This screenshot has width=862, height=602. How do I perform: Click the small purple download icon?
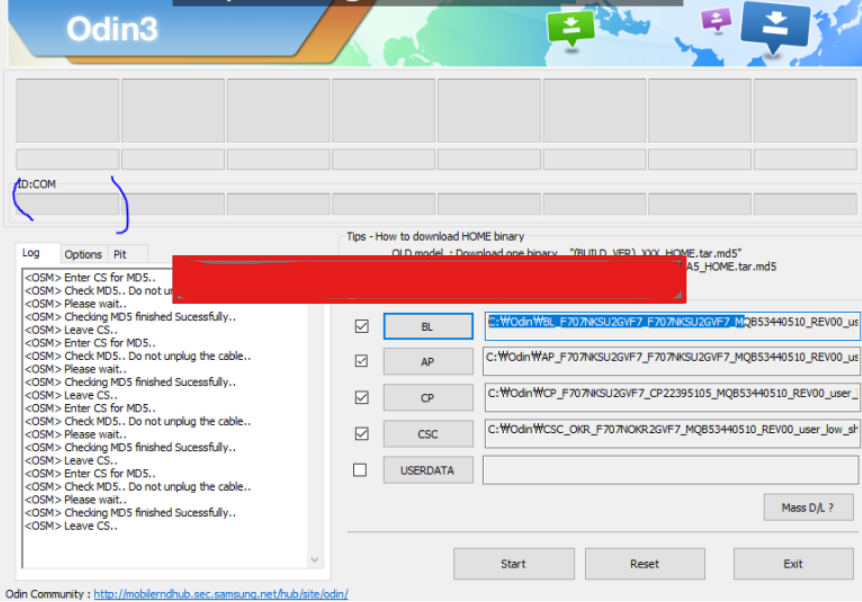[x=716, y=21]
